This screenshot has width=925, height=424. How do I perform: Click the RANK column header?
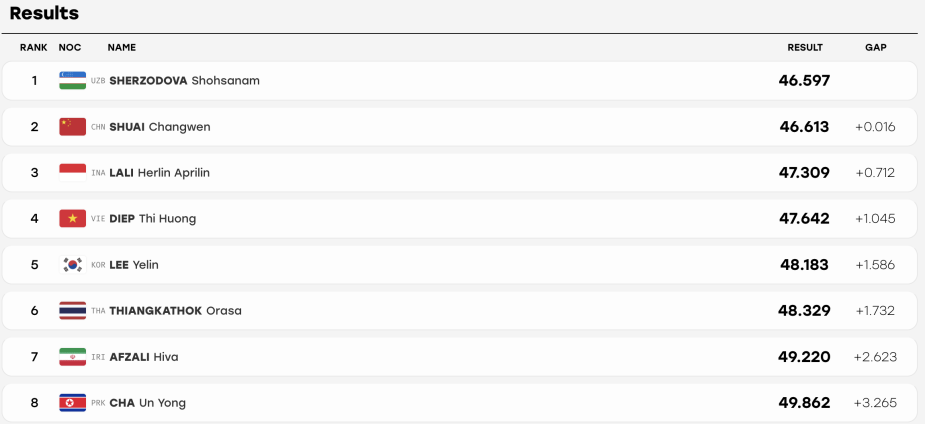coord(34,48)
